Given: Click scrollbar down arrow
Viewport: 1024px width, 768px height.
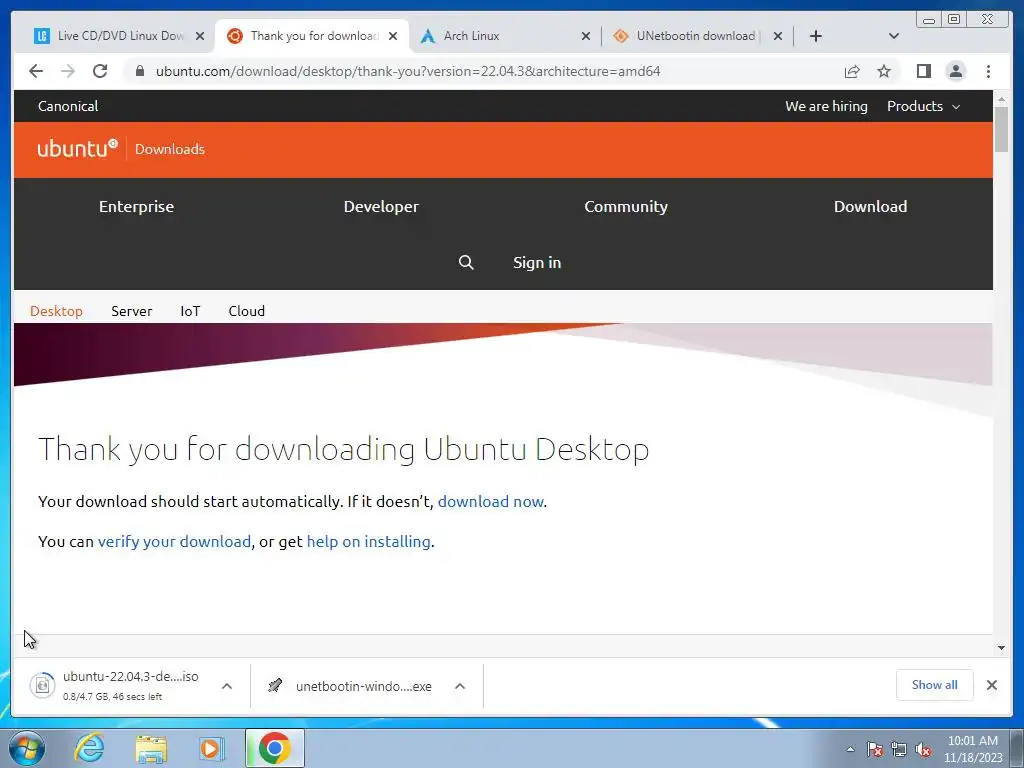Looking at the screenshot, I should 1001,647.
